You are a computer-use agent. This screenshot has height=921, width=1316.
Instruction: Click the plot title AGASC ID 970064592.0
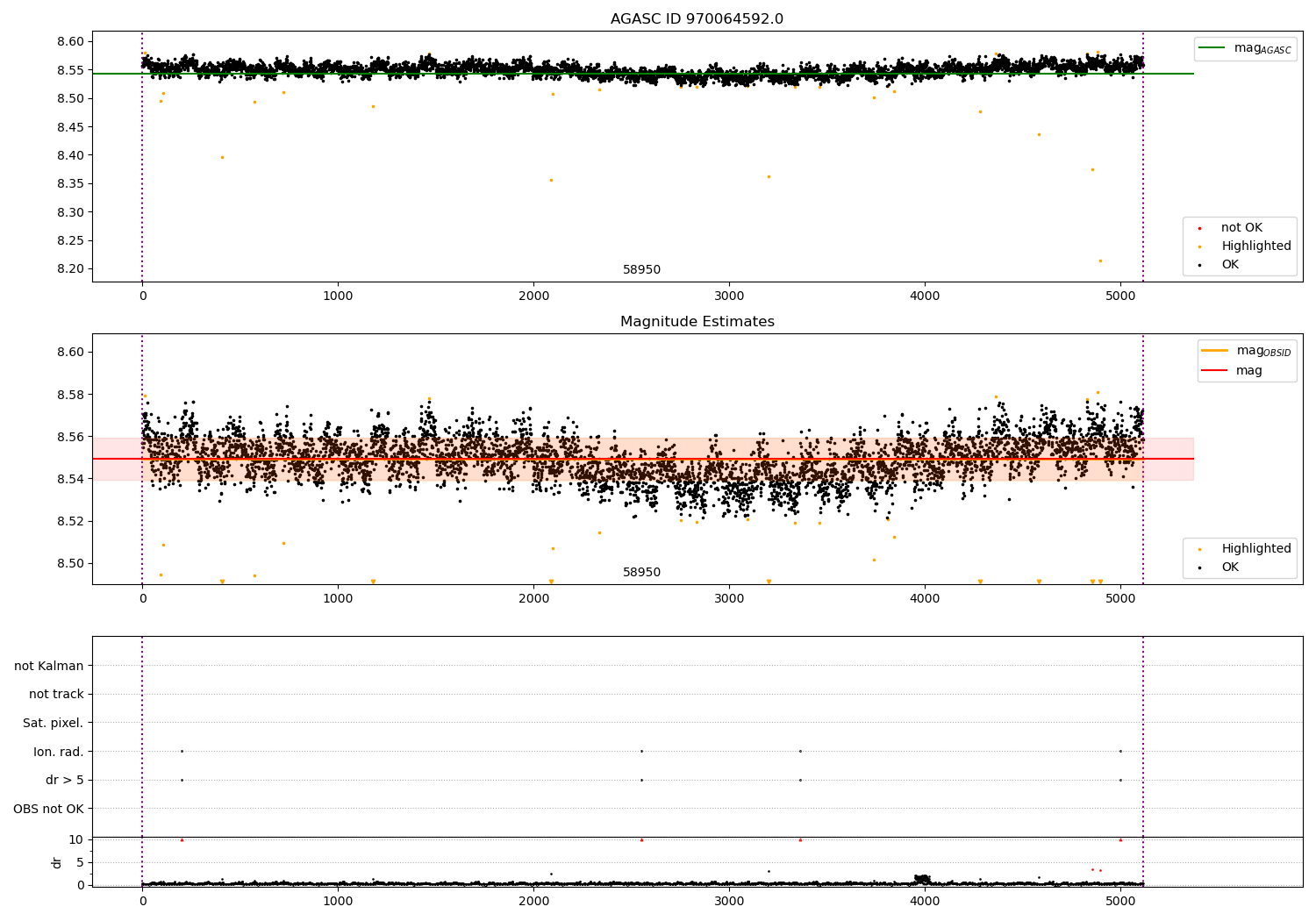pyautogui.click(x=697, y=19)
